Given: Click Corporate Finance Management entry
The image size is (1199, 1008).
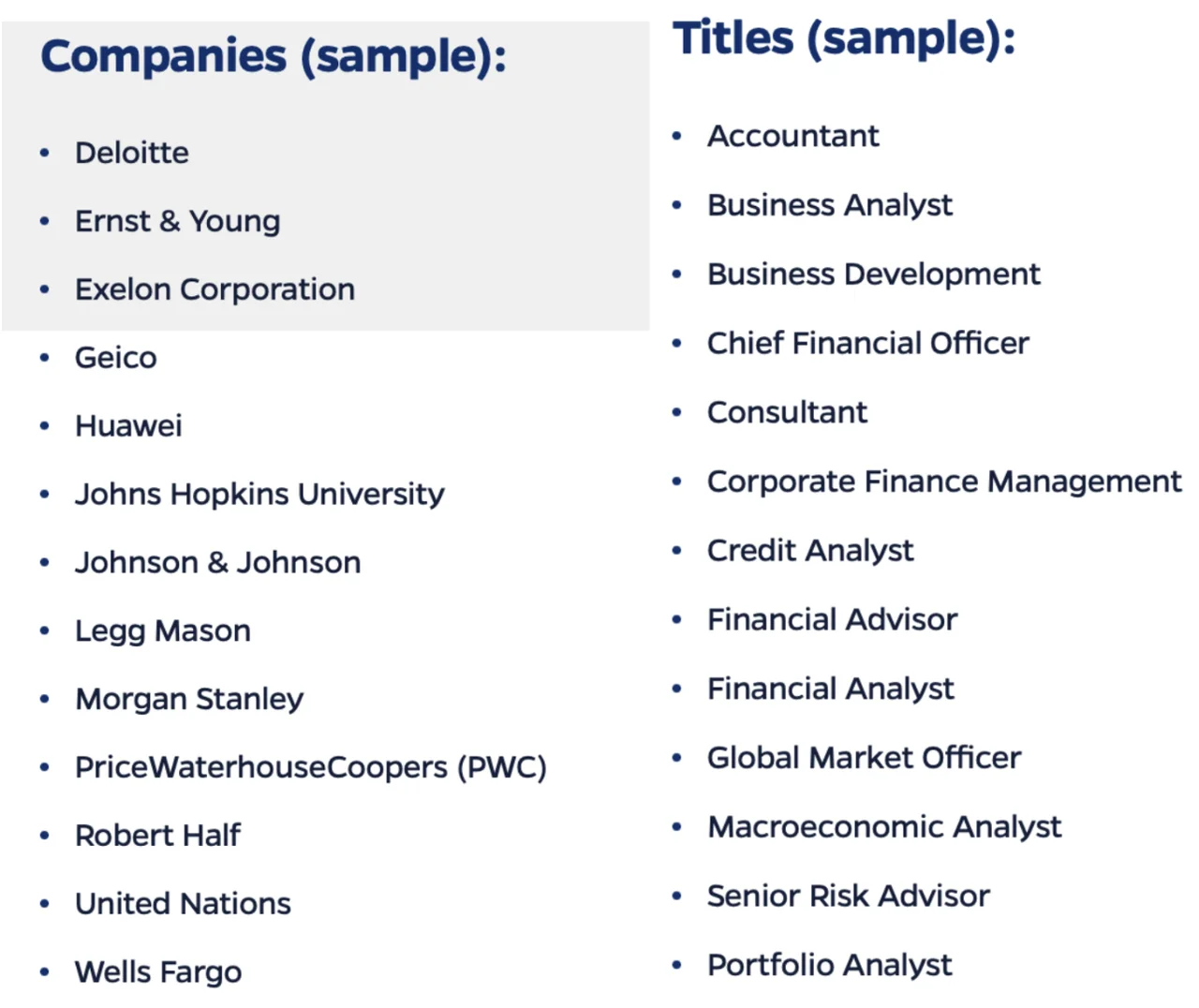Looking at the screenshot, I should [944, 482].
